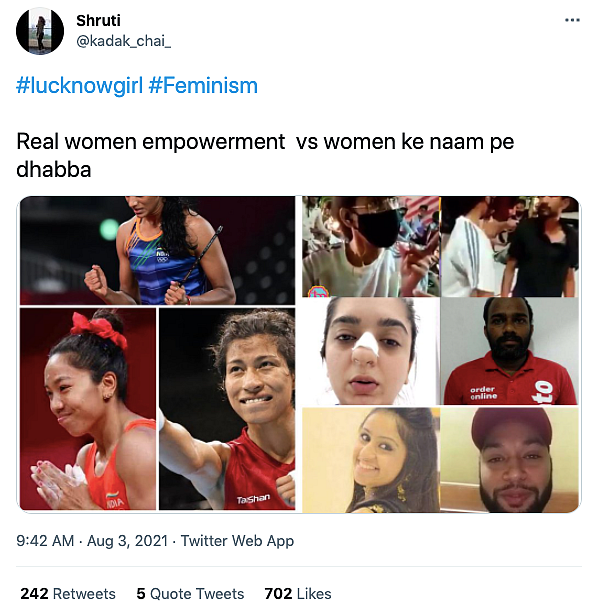Open Shruti's round profile avatar
The image size is (593, 609).
pos(40,31)
